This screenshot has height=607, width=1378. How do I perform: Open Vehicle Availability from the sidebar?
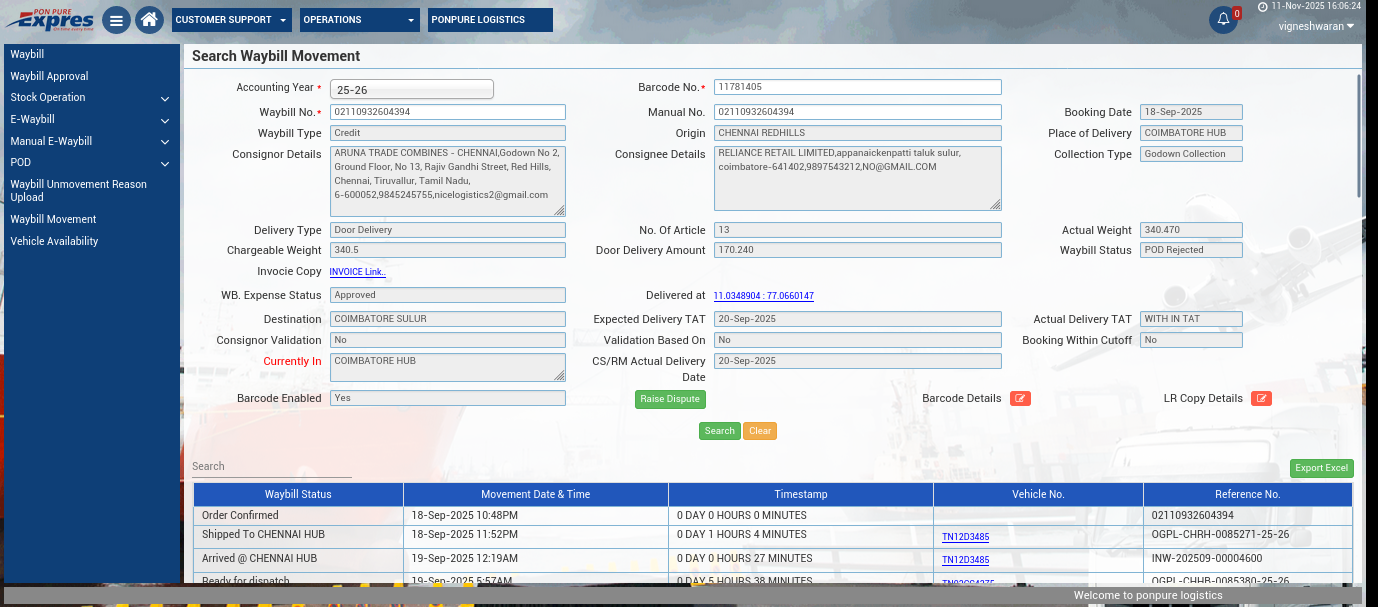55,241
